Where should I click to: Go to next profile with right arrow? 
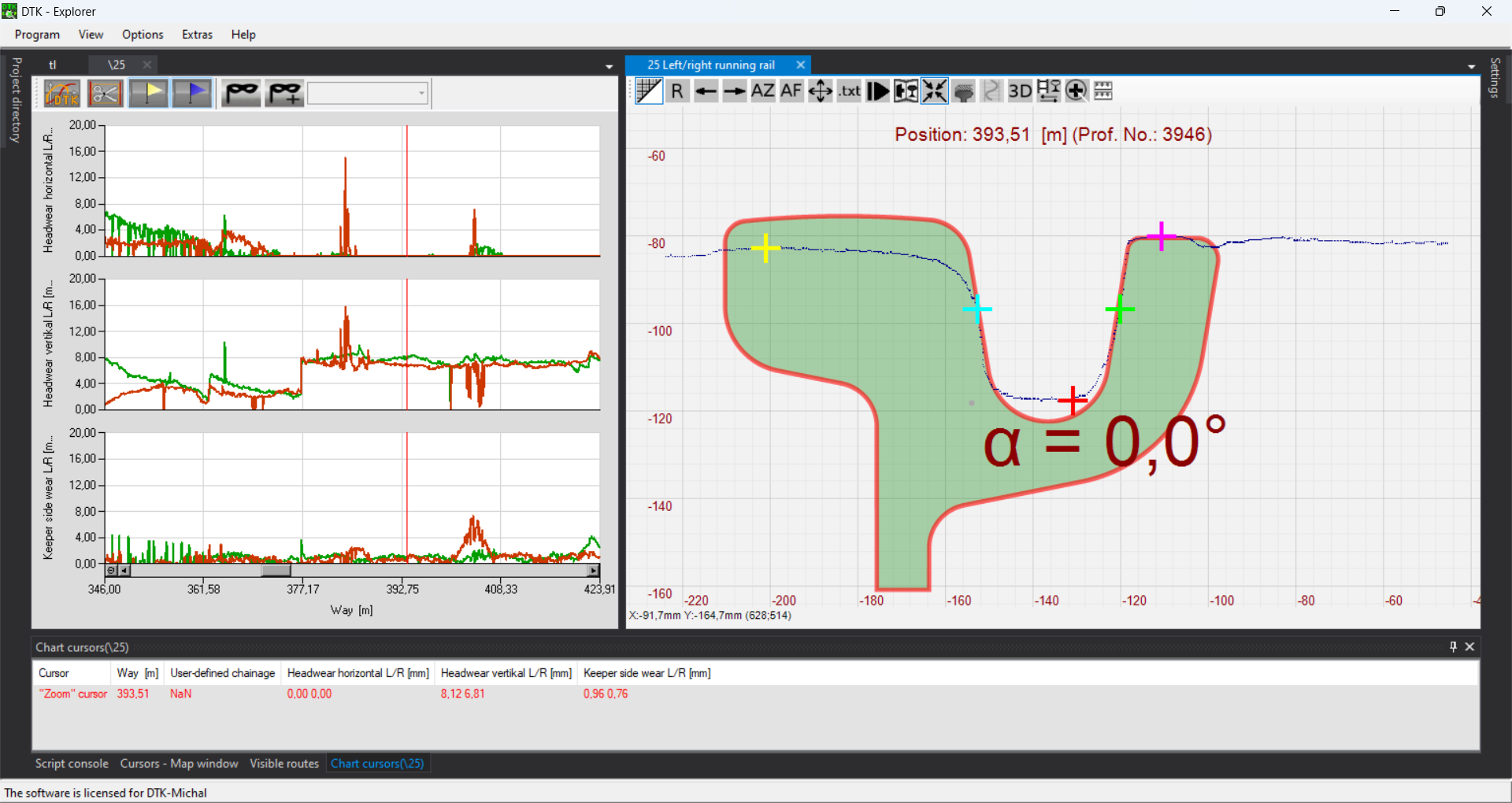tap(734, 91)
